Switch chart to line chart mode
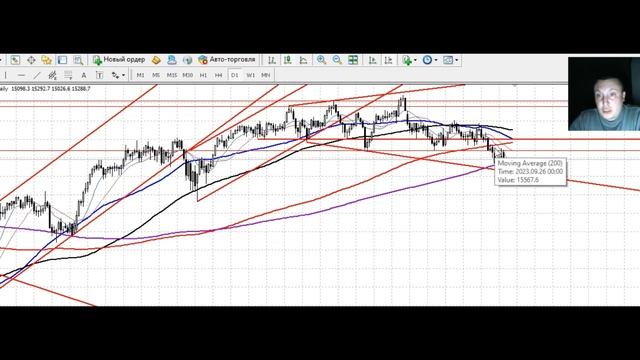The height and width of the screenshot is (360, 640). pyautogui.click(x=303, y=60)
